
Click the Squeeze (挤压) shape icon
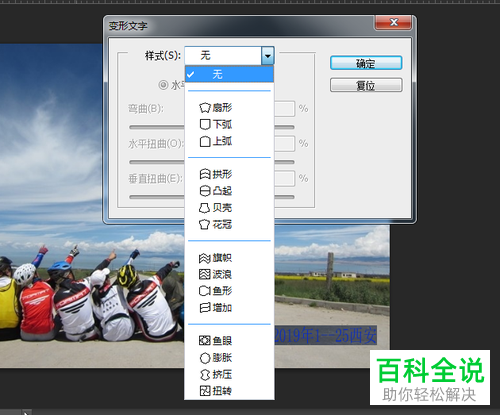tap(205, 374)
